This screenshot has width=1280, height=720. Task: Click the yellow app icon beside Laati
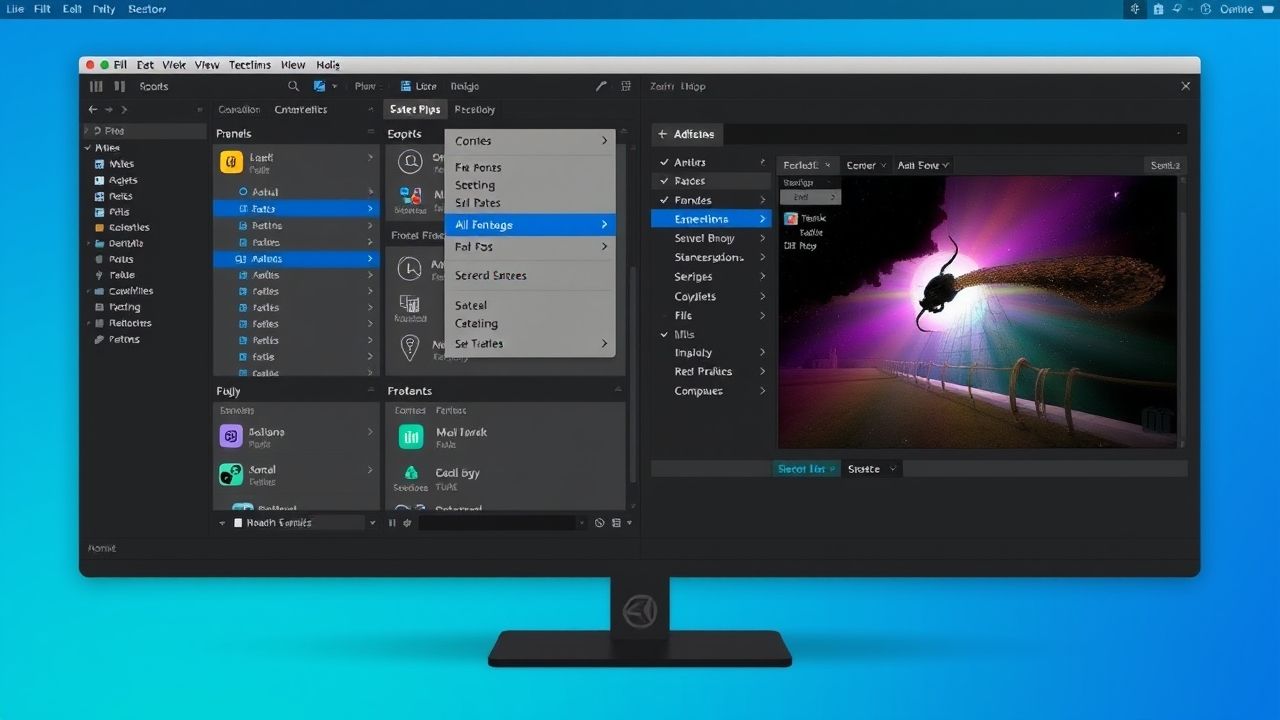pyautogui.click(x=231, y=162)
